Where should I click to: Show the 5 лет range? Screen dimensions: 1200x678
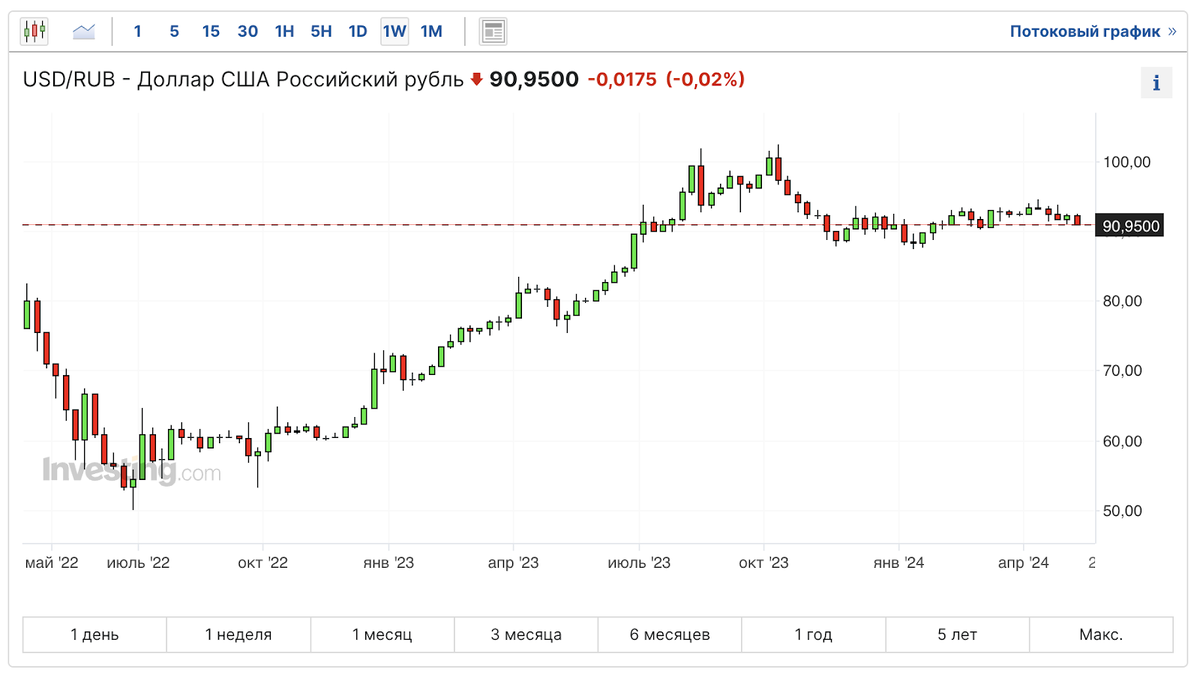click(957, 634)
